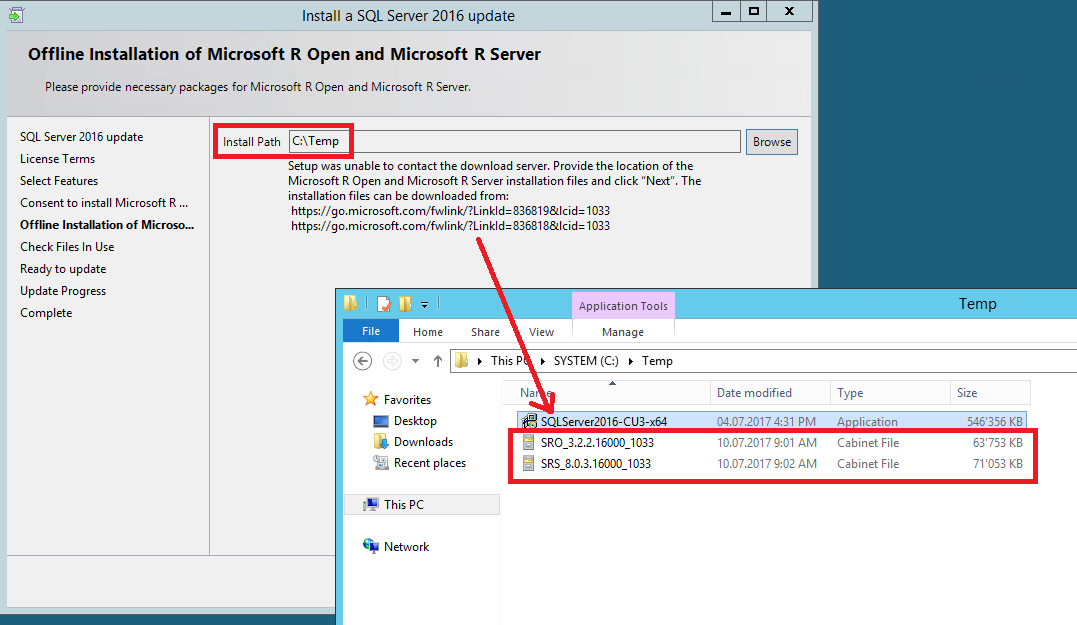Select Favorites in the navigation pane
This screenshot has height=625, width=1077.
pos(407,400)
